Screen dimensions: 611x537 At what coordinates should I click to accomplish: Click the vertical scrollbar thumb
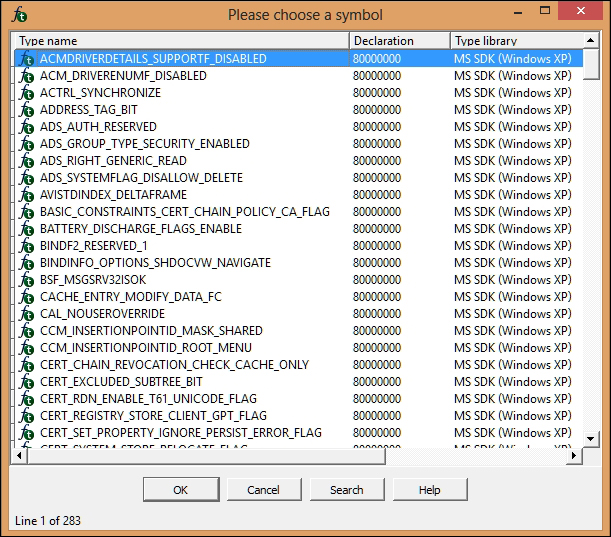tap(591, 64)
